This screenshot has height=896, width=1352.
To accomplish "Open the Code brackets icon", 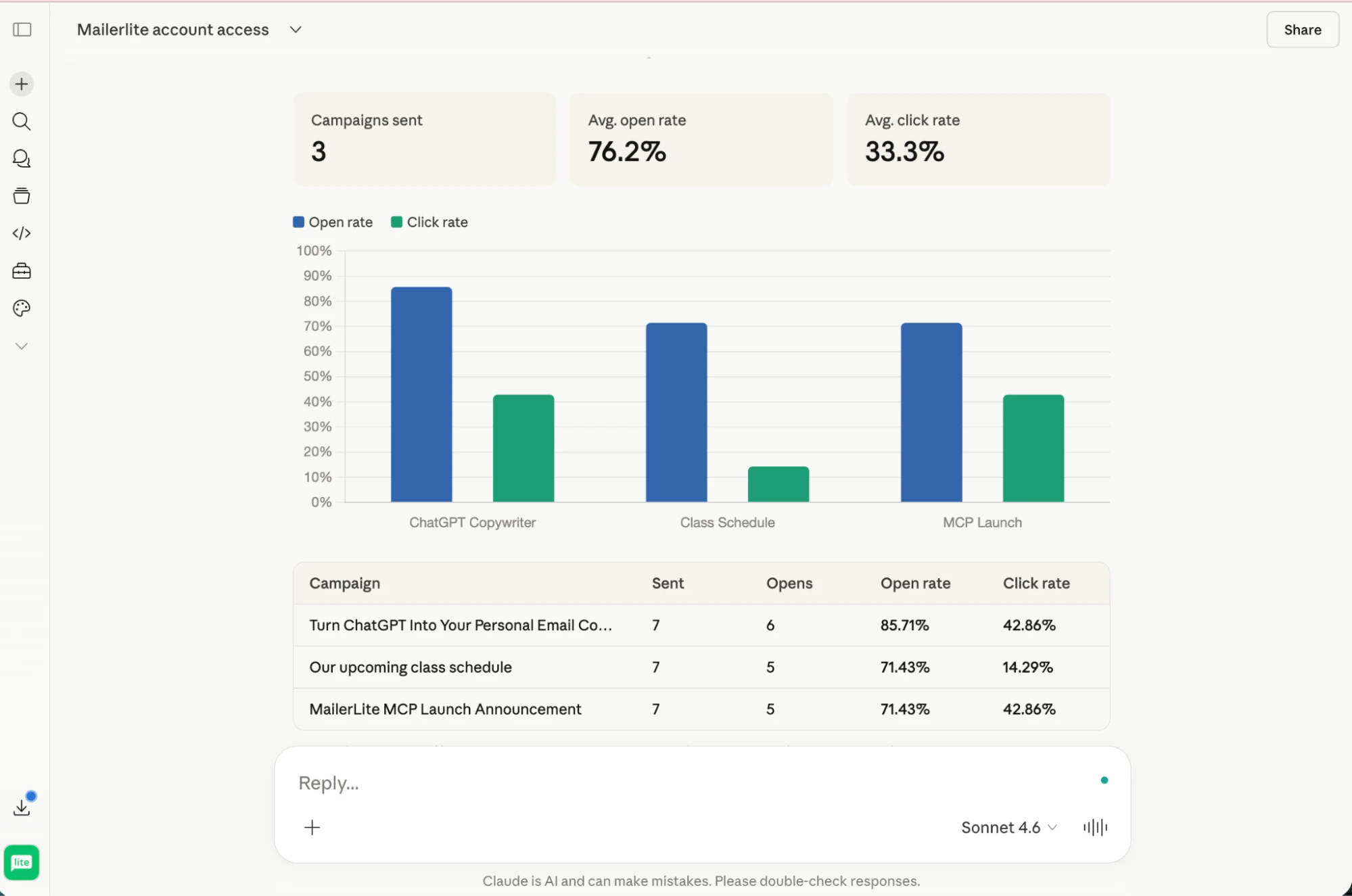I will click(22, 233).
